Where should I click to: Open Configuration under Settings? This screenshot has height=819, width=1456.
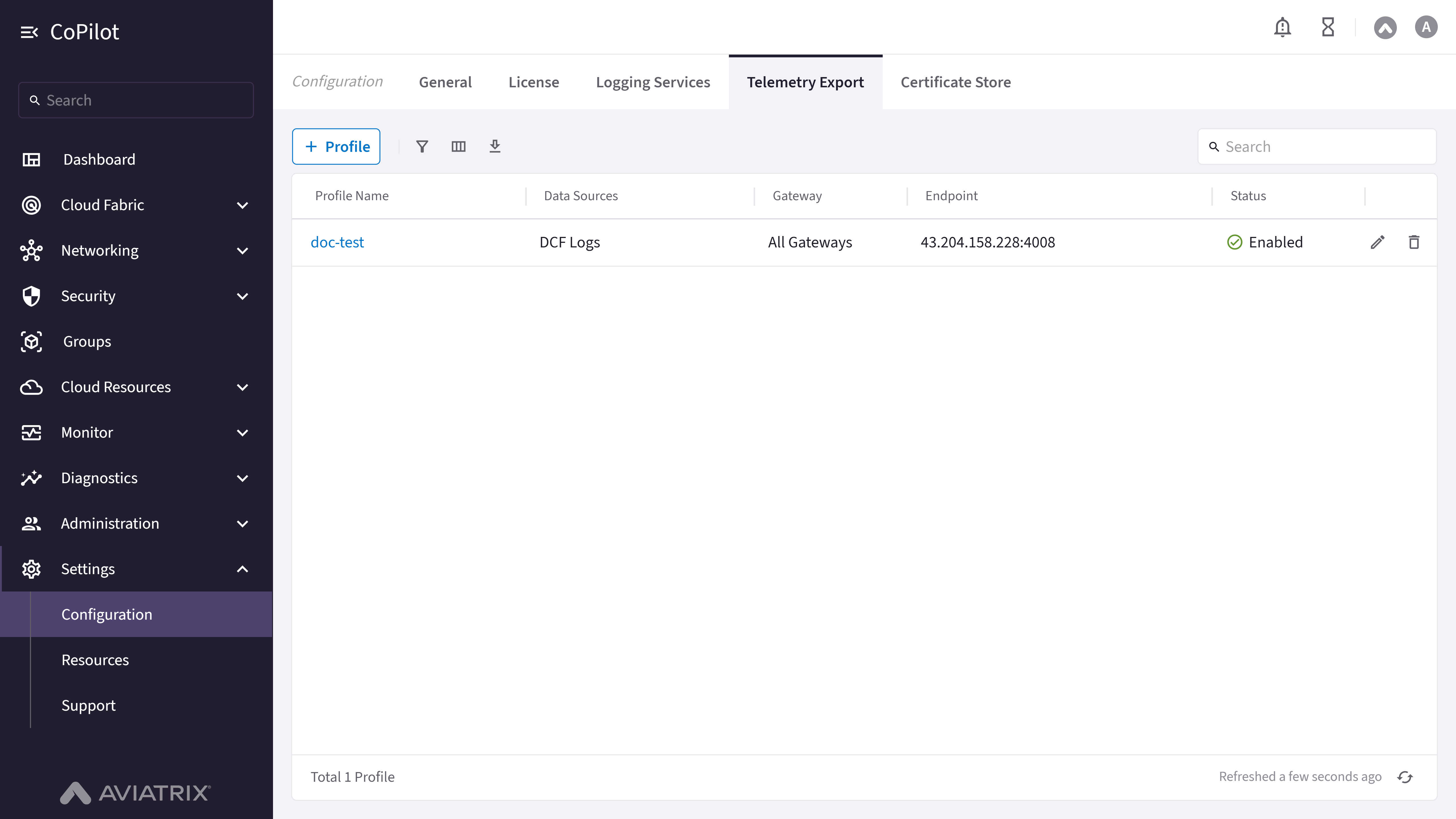tap(136, 614)
